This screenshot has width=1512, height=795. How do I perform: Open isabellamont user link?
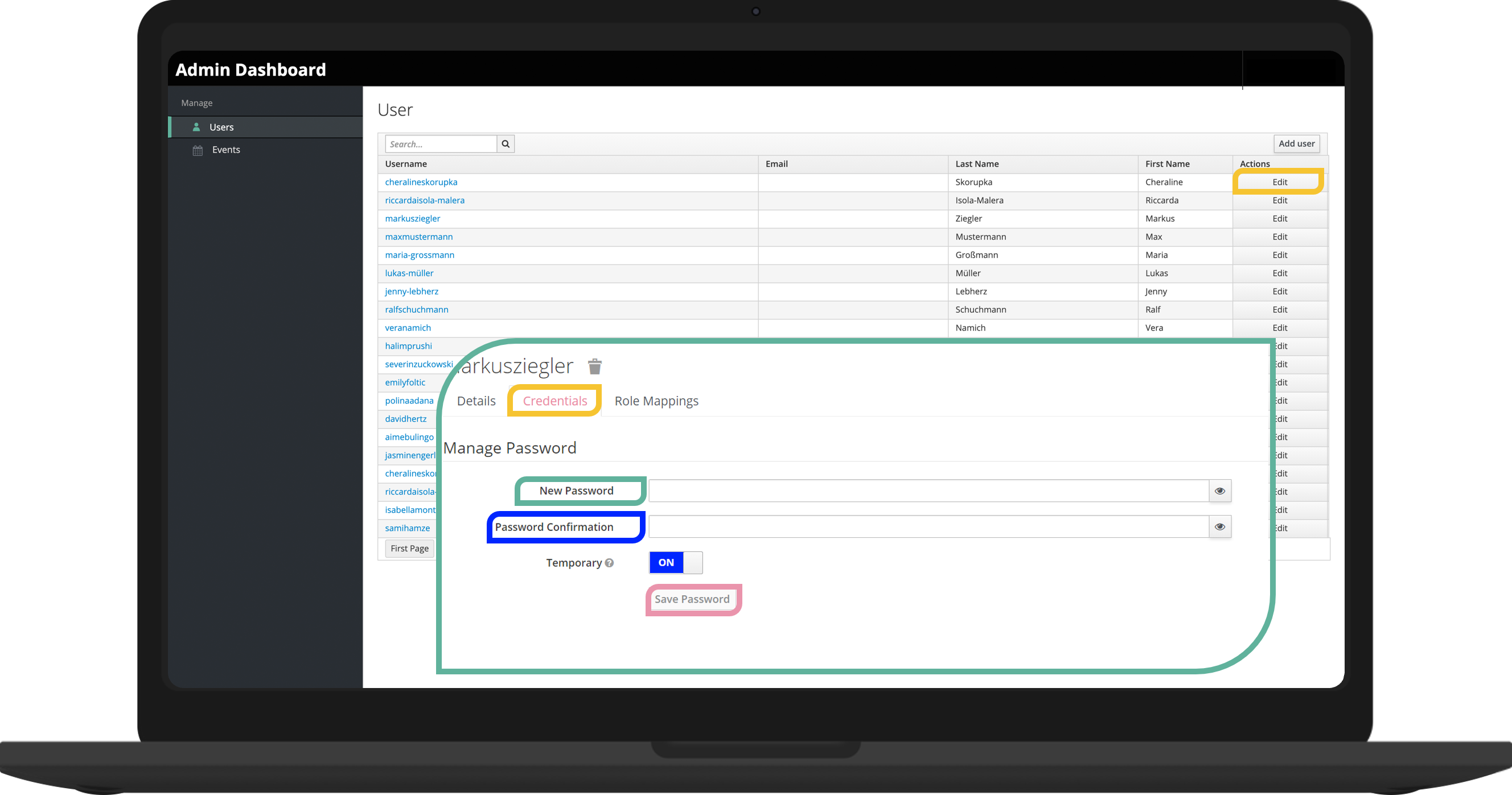click(x=410, y=509)
